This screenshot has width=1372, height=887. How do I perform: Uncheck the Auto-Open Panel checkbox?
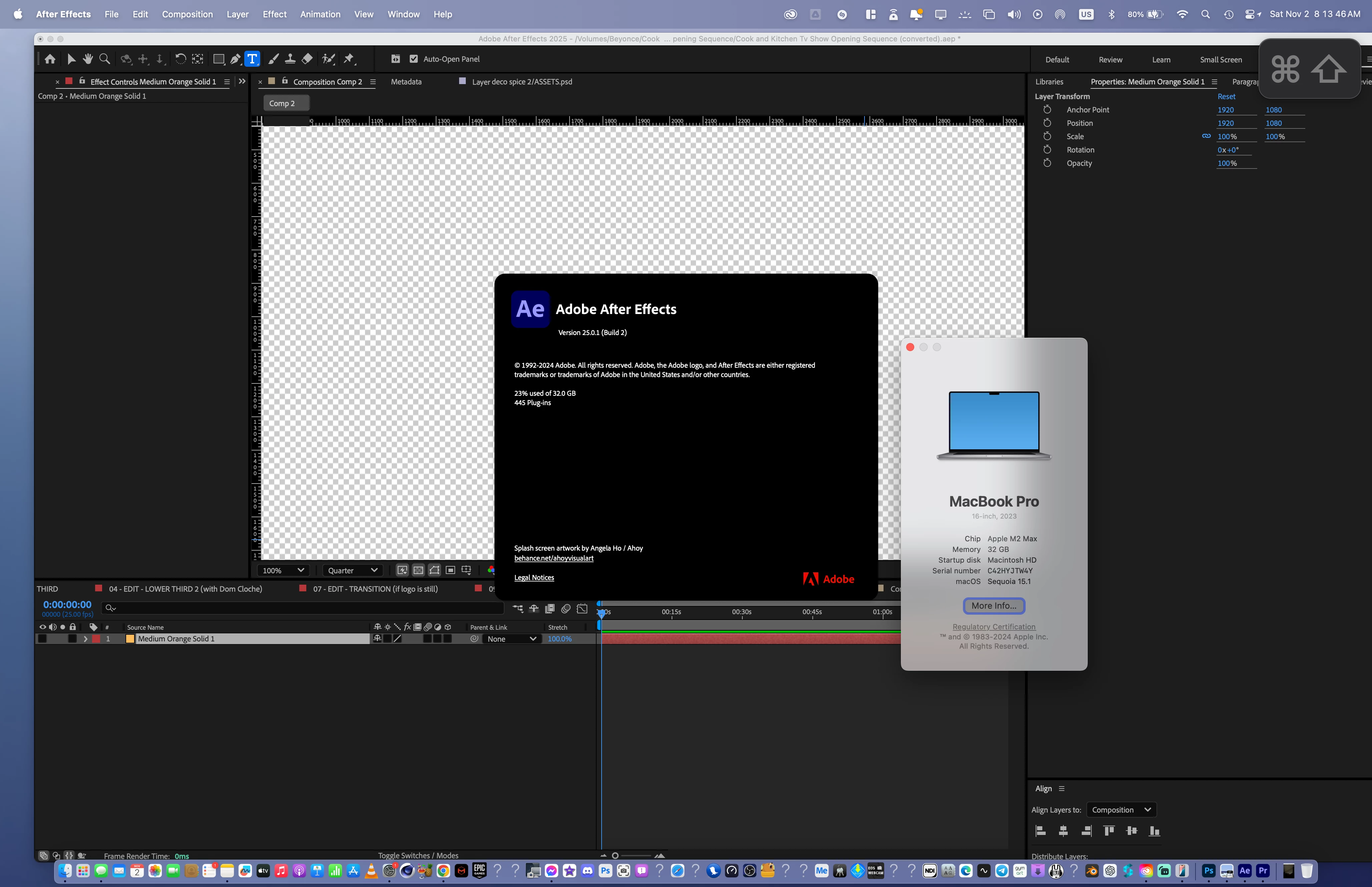pos(413,59)
